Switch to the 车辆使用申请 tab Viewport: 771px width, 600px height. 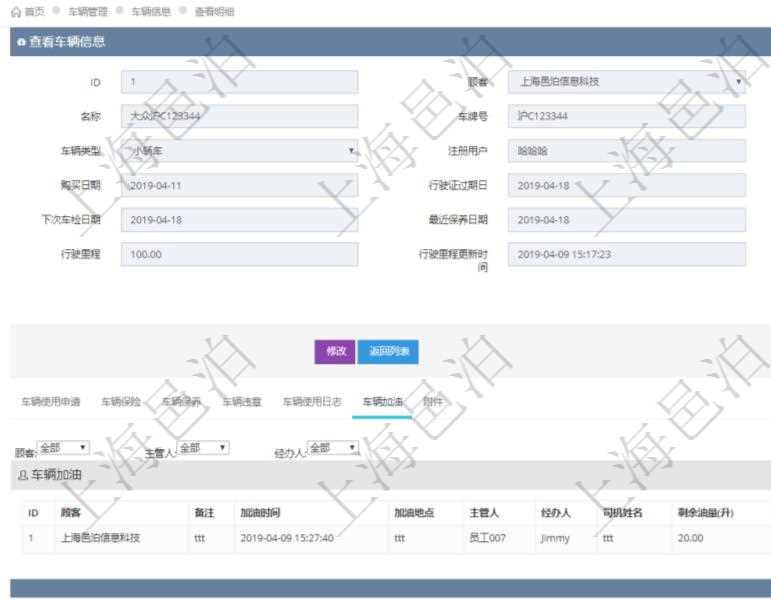point(51,402)
